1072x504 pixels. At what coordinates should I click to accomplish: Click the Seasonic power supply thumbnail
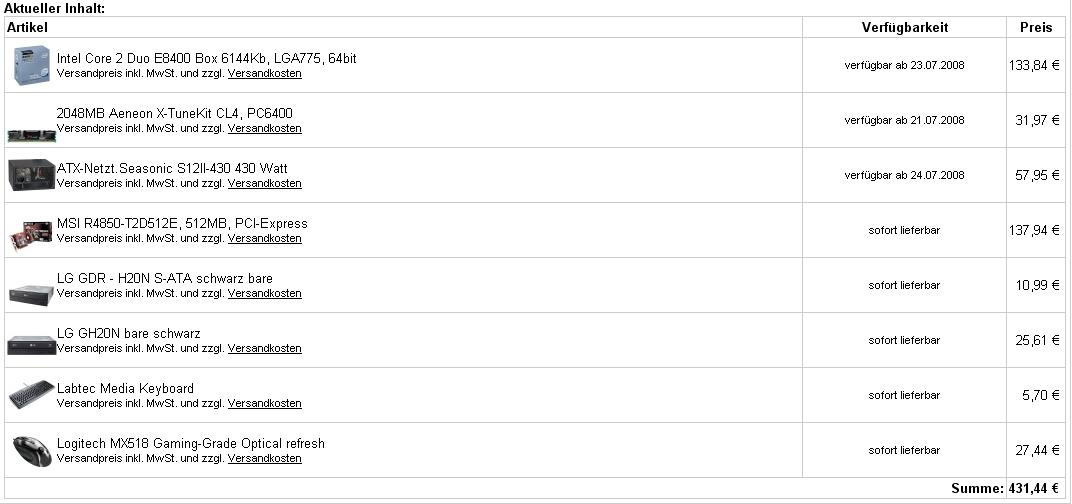tap(31, 175)
